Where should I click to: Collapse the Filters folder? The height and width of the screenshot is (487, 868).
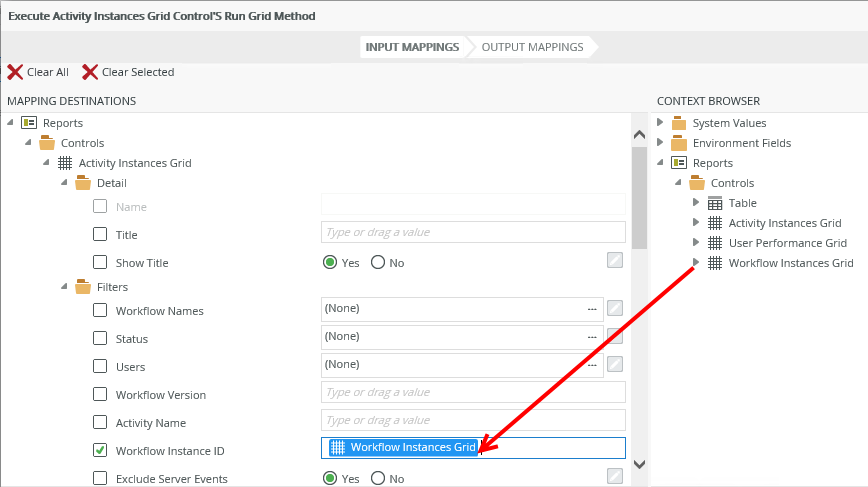63,287
